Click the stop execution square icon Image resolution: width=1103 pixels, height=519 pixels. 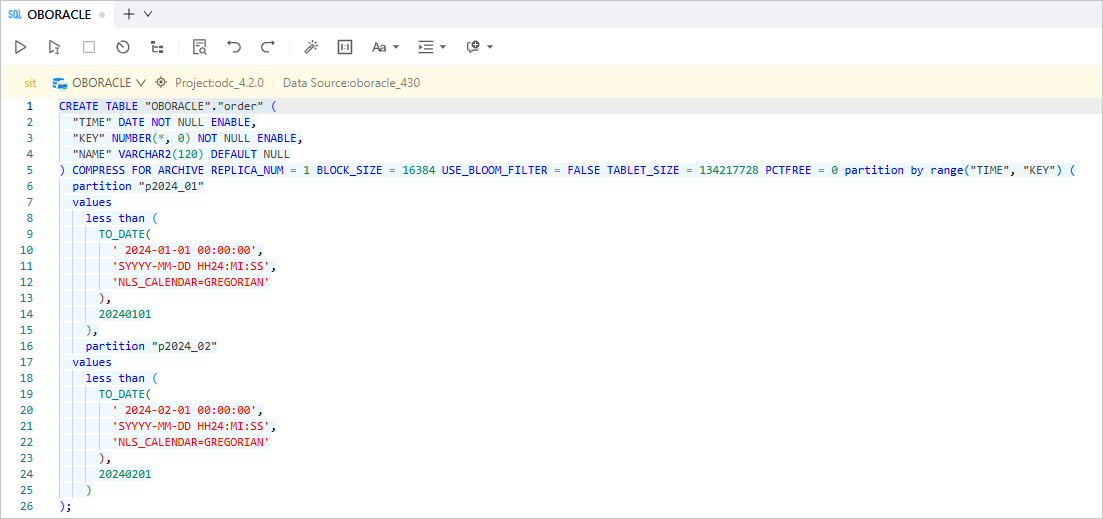(x=89, y=47)
